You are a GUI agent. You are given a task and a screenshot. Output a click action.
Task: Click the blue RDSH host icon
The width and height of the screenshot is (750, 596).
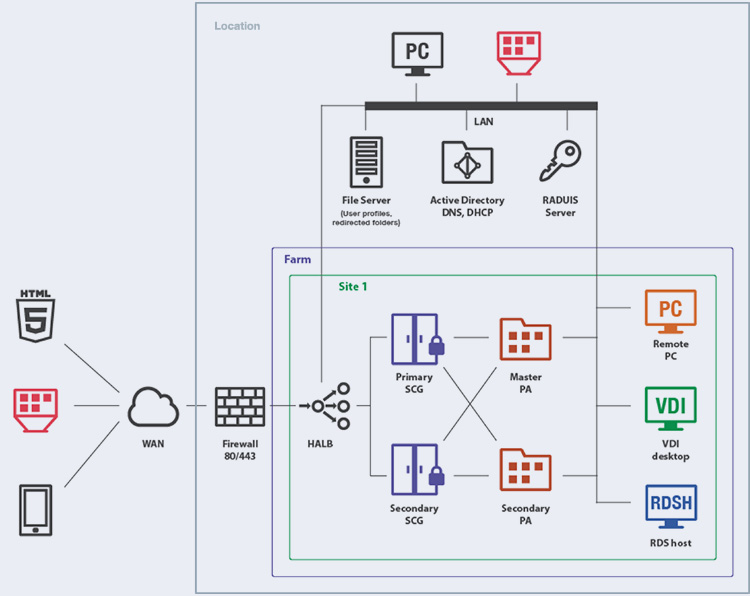tap(671, 507)
